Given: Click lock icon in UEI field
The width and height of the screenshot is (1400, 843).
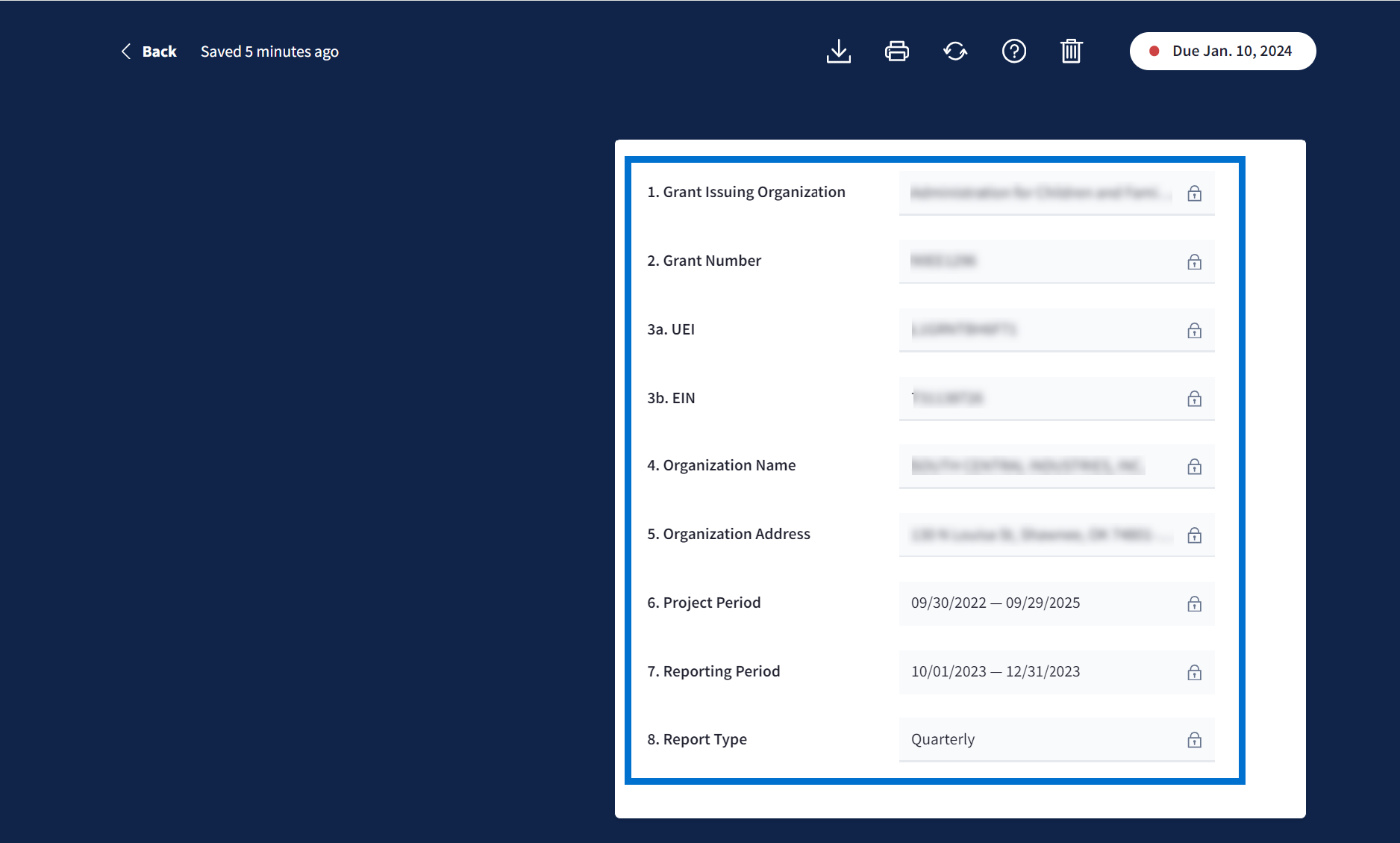Looking at the screenshot, I should (x=1194, y=331).
